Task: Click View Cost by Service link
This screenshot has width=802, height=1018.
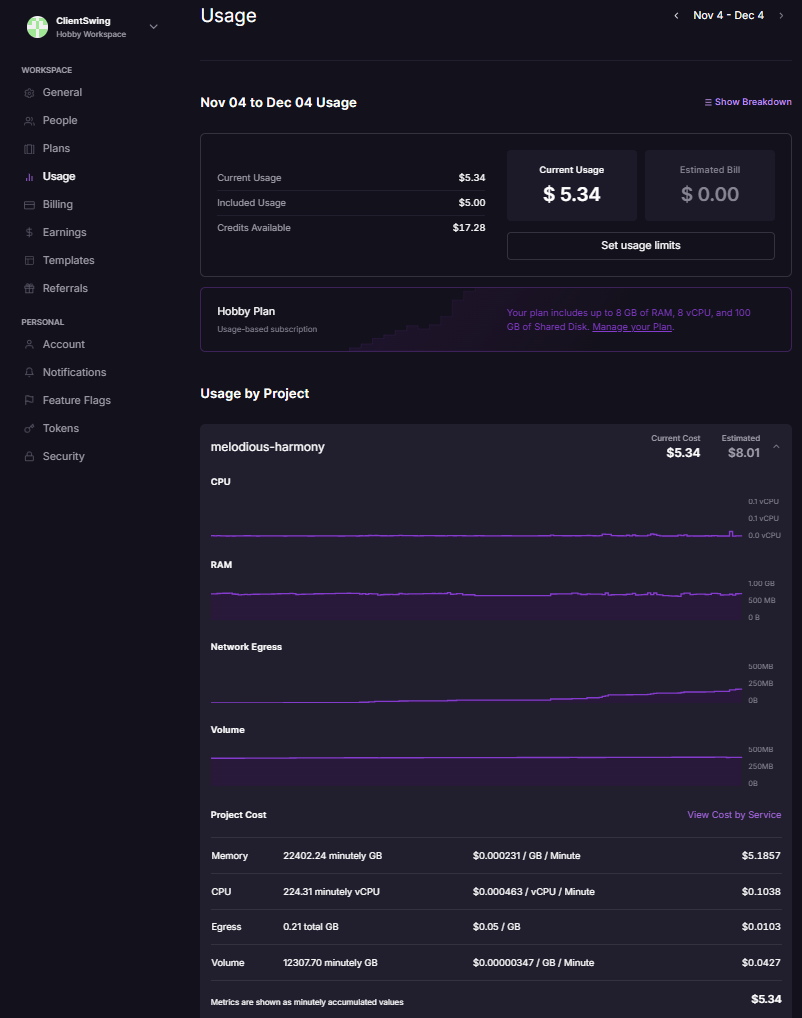Action: tap(734, 815)
